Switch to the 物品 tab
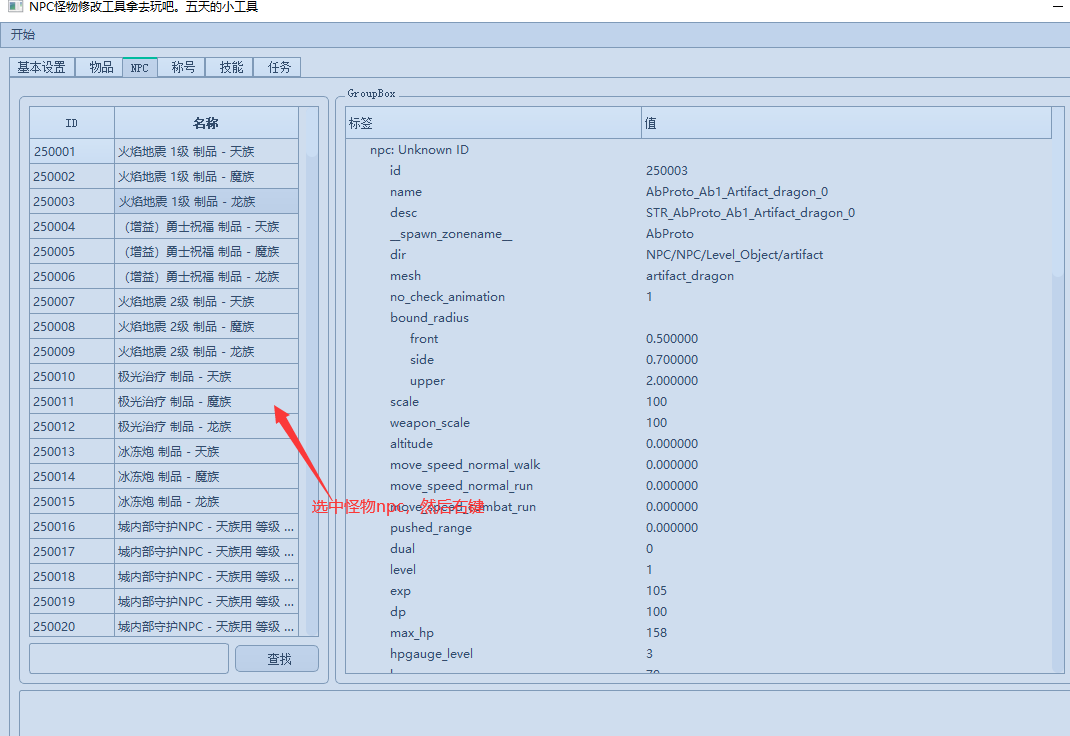 click(101, 68)
